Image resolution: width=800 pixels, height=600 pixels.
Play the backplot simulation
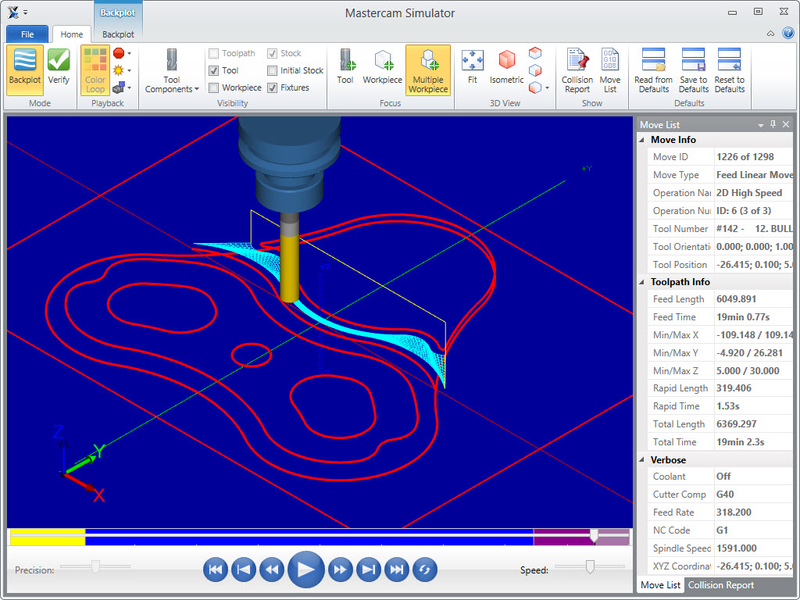pyautogui.click(x=306, y=569)
